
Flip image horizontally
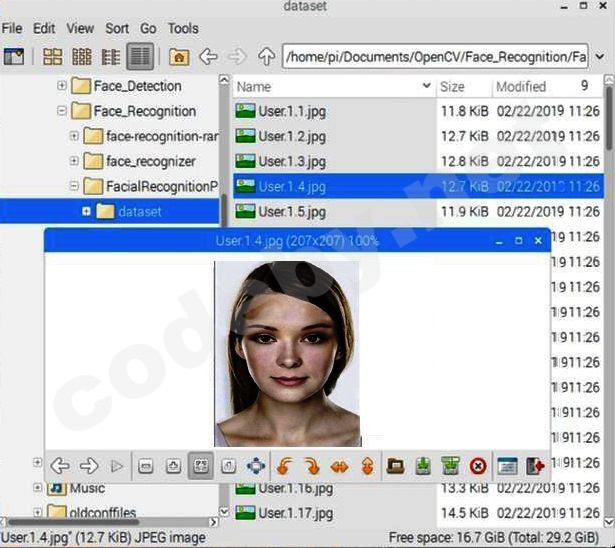click(339, 467)
